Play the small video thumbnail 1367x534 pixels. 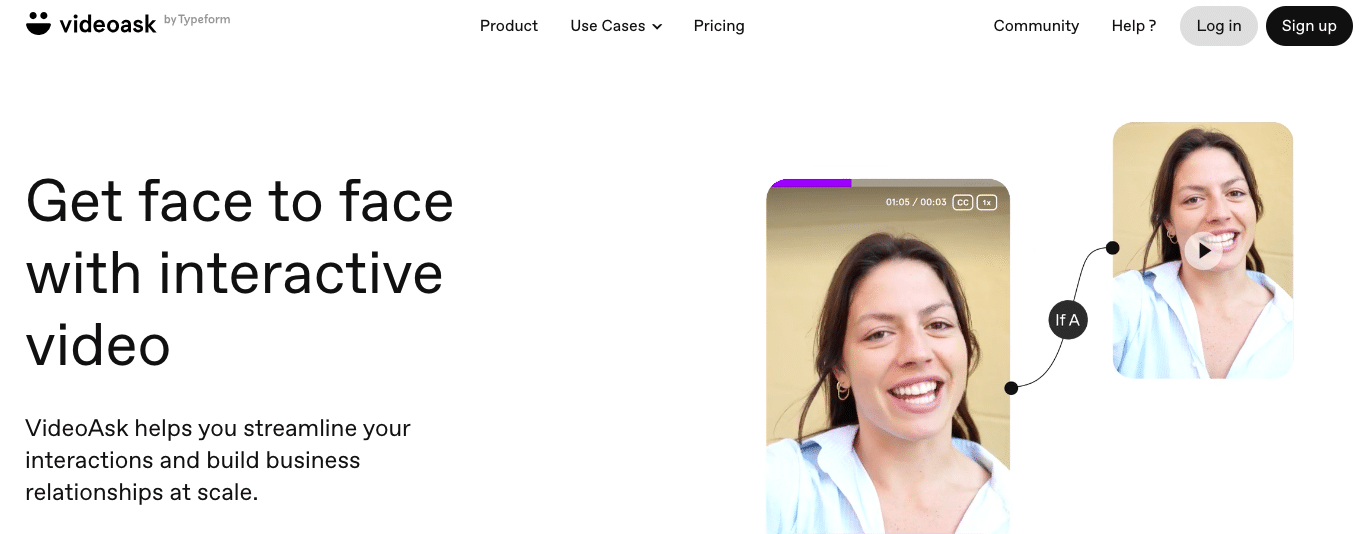coord(1204,250)
